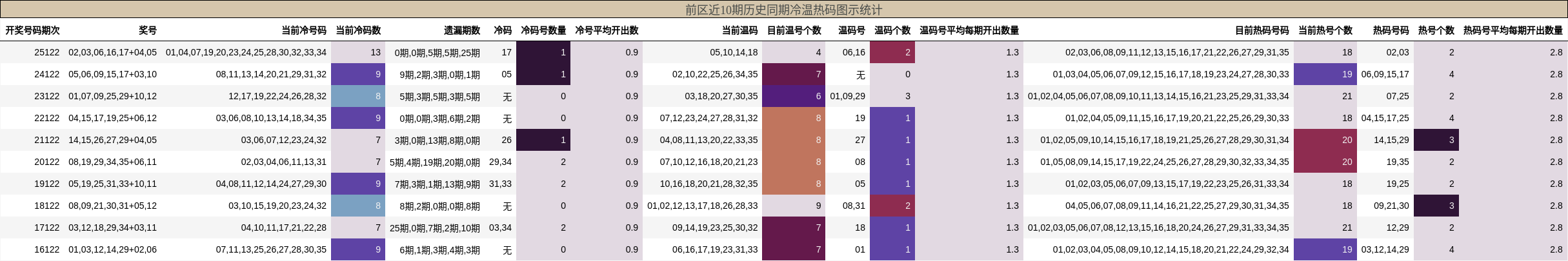Select winning numbers 05,06,09,15,17+03,10

[113, 74]
